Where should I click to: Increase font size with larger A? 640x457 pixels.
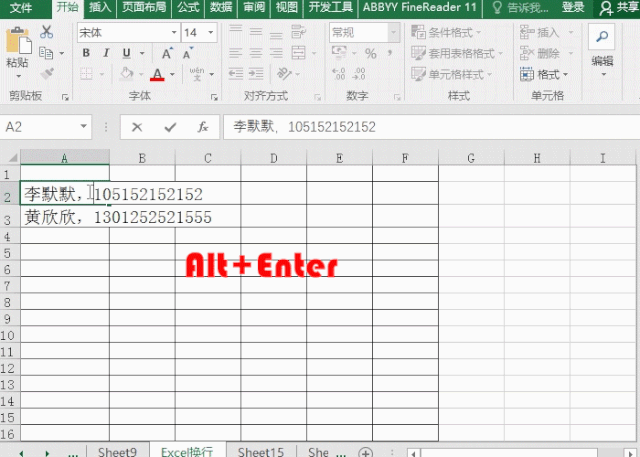coord(167,53)
